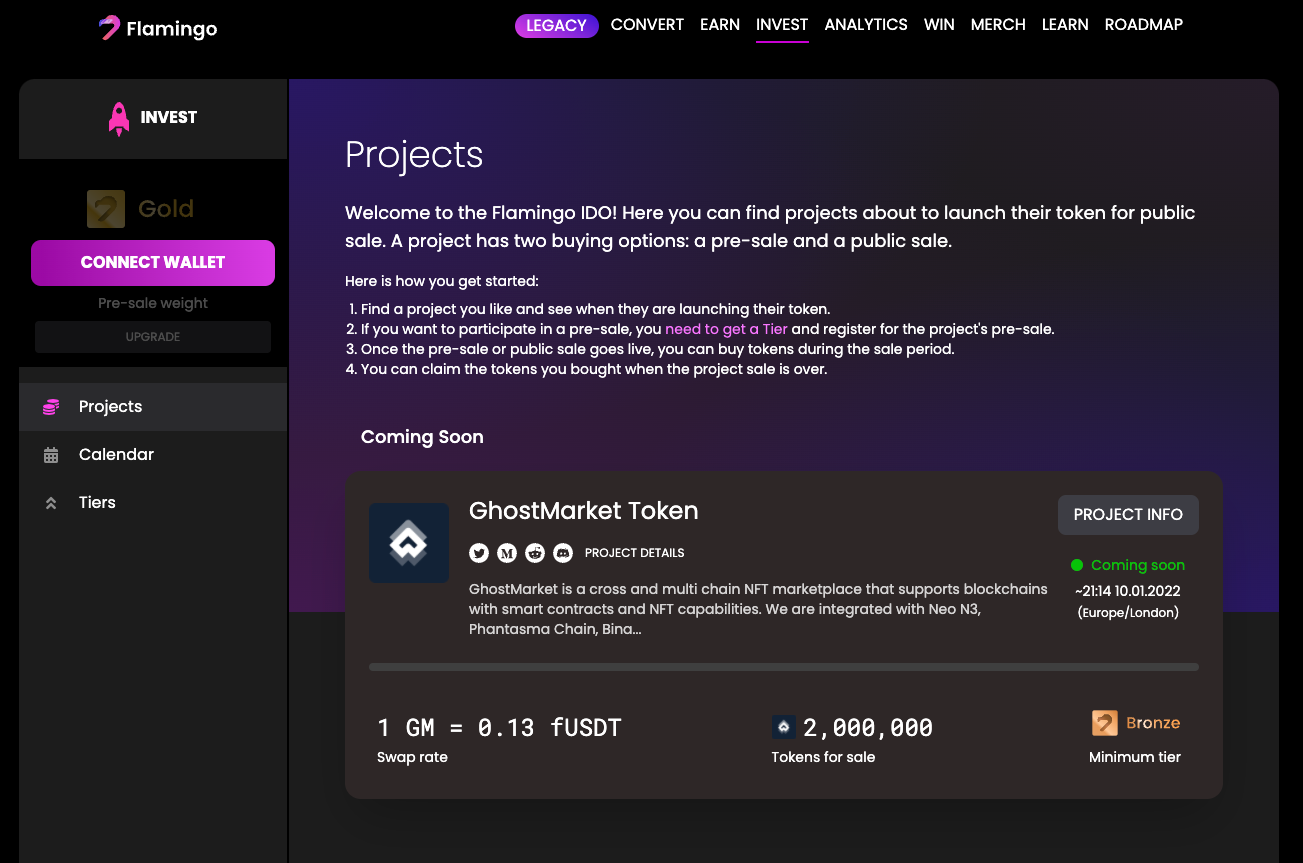The height and width of the screenshot is (863, 1303).
Task: Open the WIN menu item
Action: [x=939, y=25]
